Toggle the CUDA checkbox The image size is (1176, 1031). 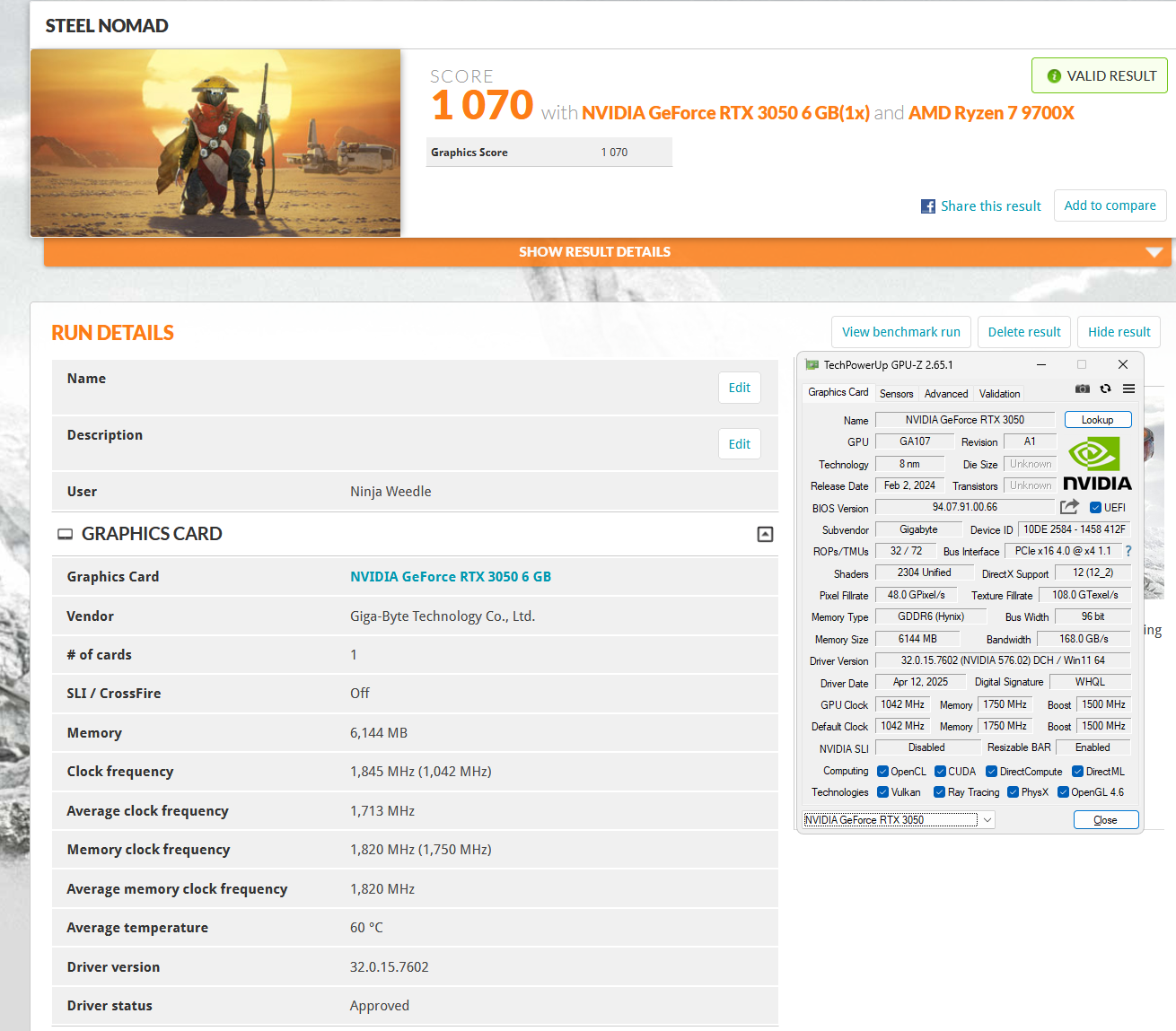(x=940, y=772)
